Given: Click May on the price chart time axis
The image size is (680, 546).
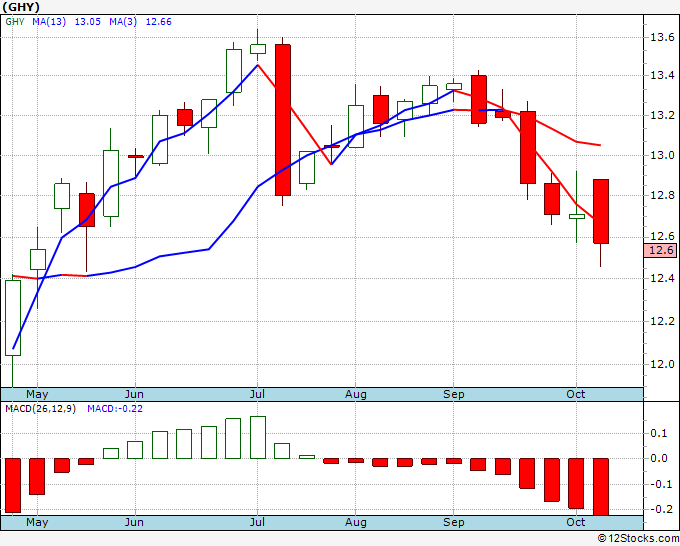Looking at the screenshot, I should pos(37,394).
